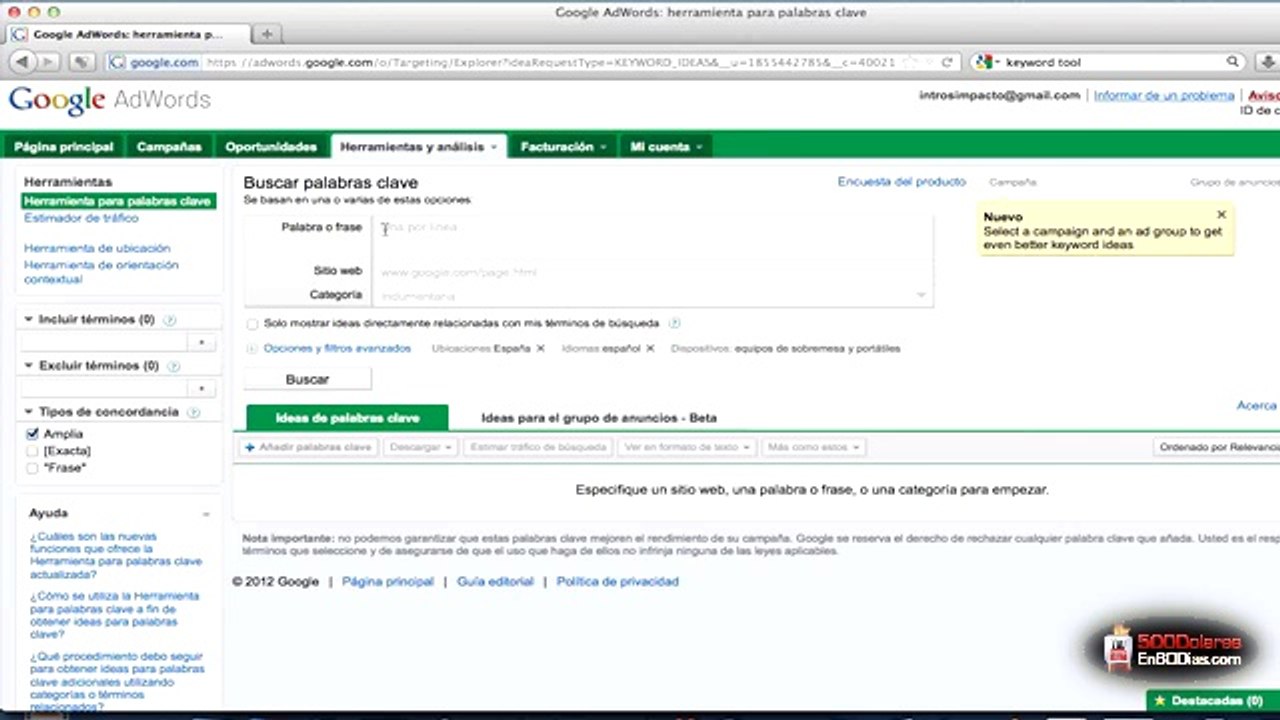
Task: Open help icon next to Tipos de concordancia
Action: [x=193, y=412]
